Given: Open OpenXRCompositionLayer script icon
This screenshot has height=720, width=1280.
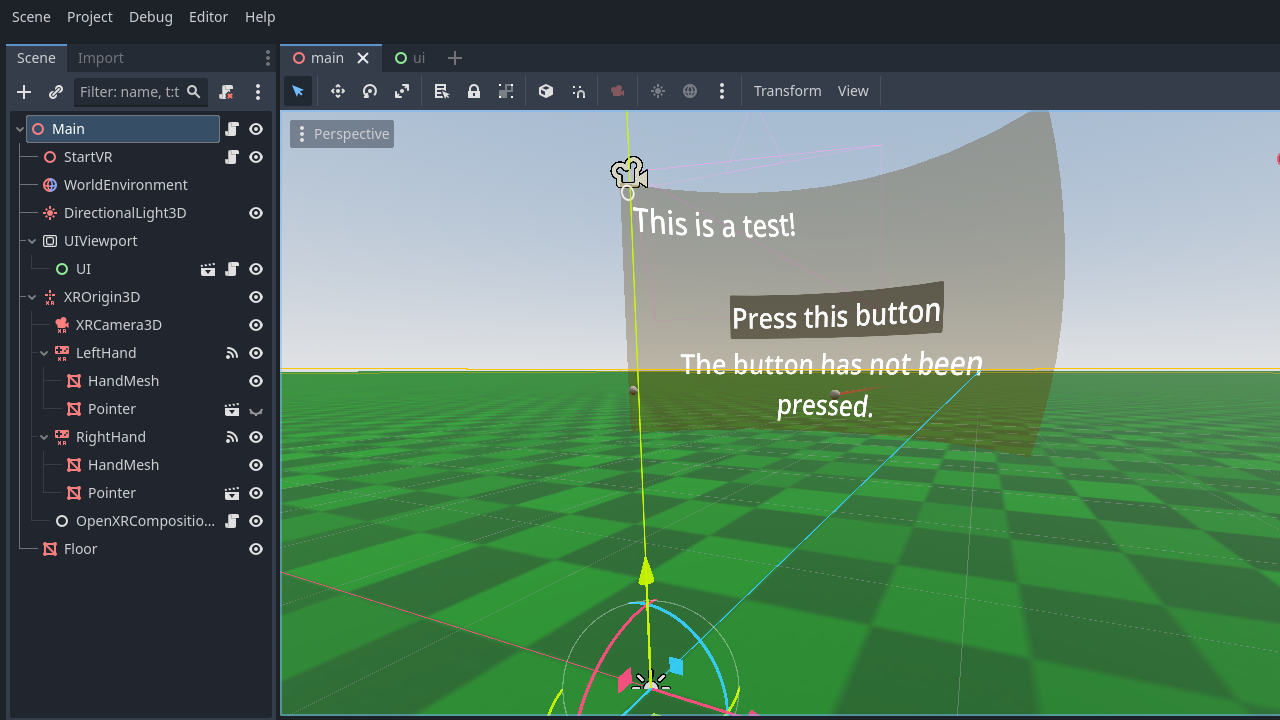Looking at the screenshot, I should [232, 521].
